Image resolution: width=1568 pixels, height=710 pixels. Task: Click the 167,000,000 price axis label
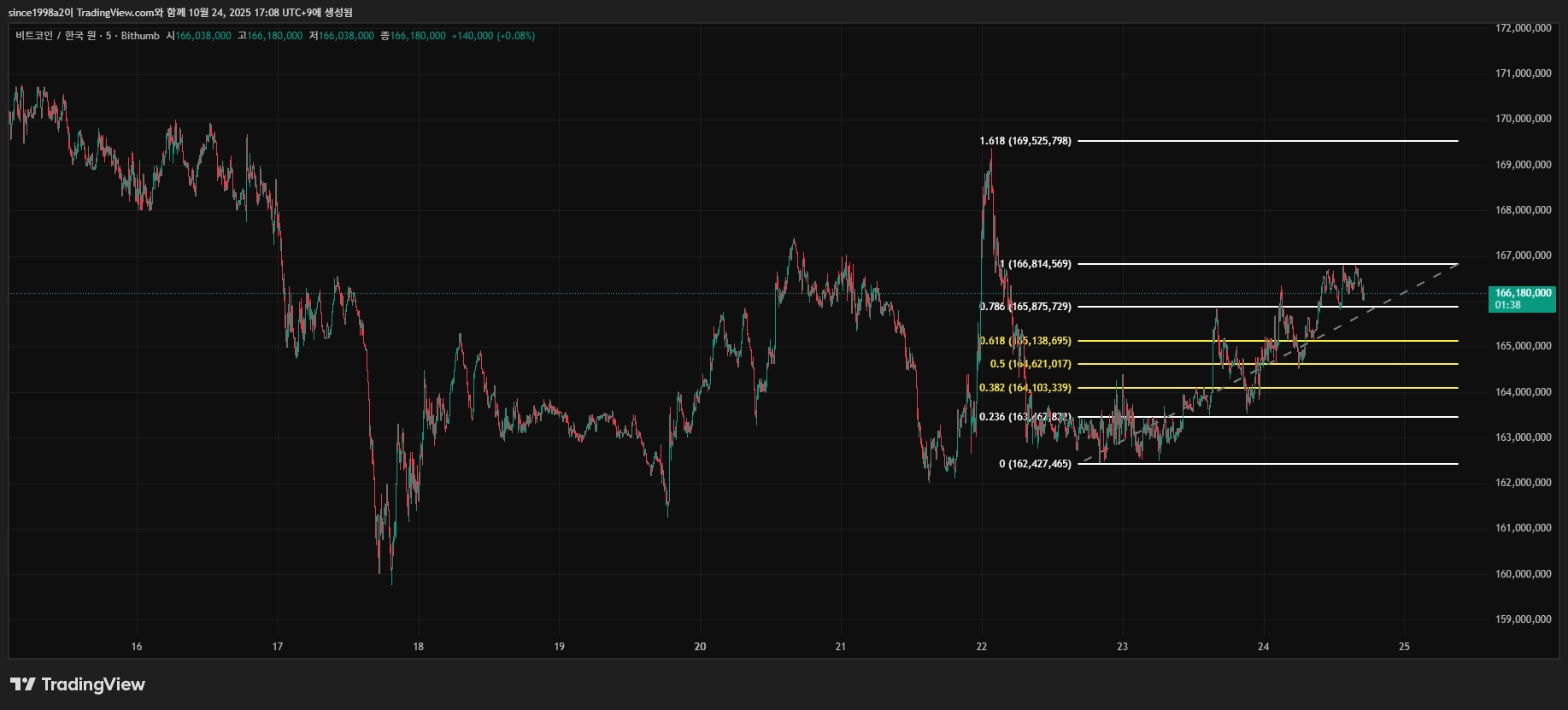[1524, 255]
